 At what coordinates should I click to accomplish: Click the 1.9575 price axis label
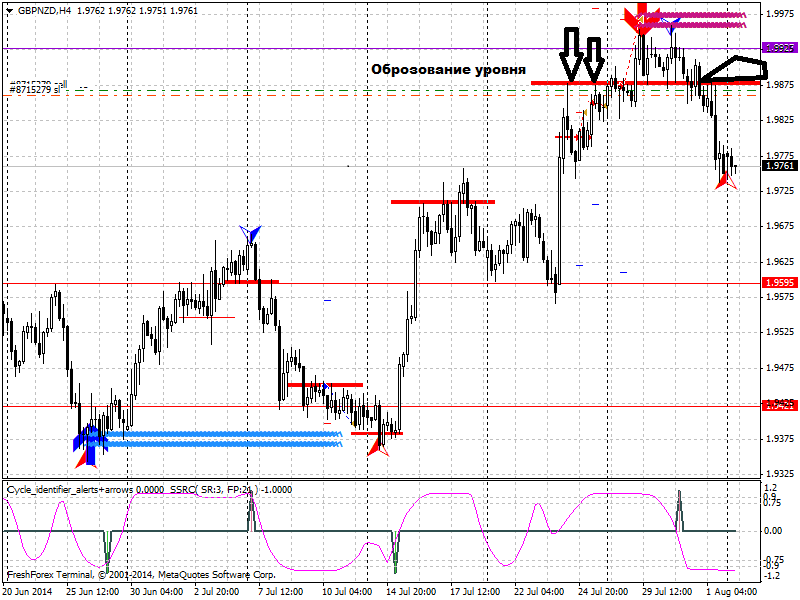click(x=781, y=296)
